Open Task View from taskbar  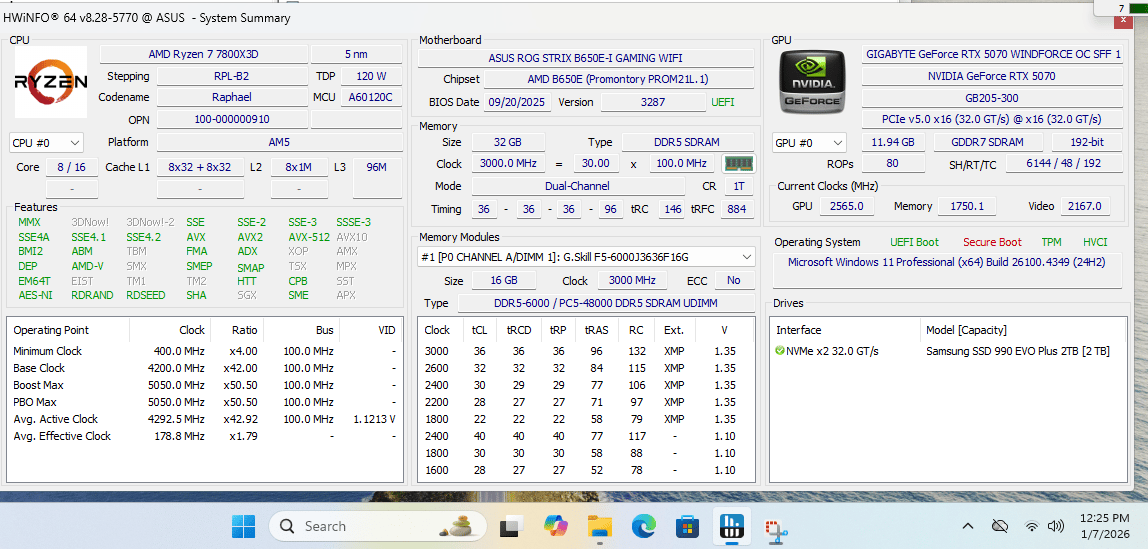click(511, 526)
